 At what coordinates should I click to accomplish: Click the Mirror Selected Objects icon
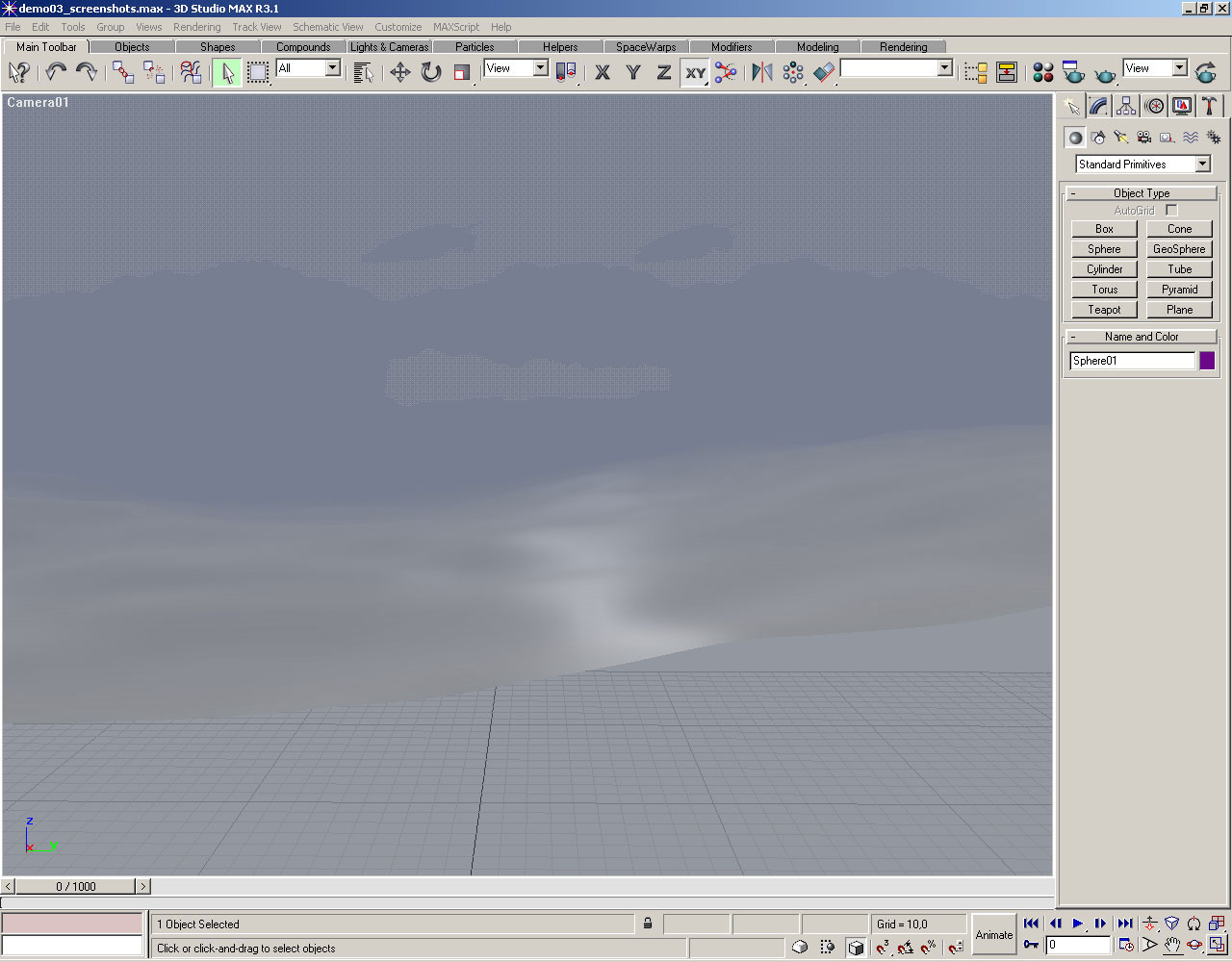[761, 72]
